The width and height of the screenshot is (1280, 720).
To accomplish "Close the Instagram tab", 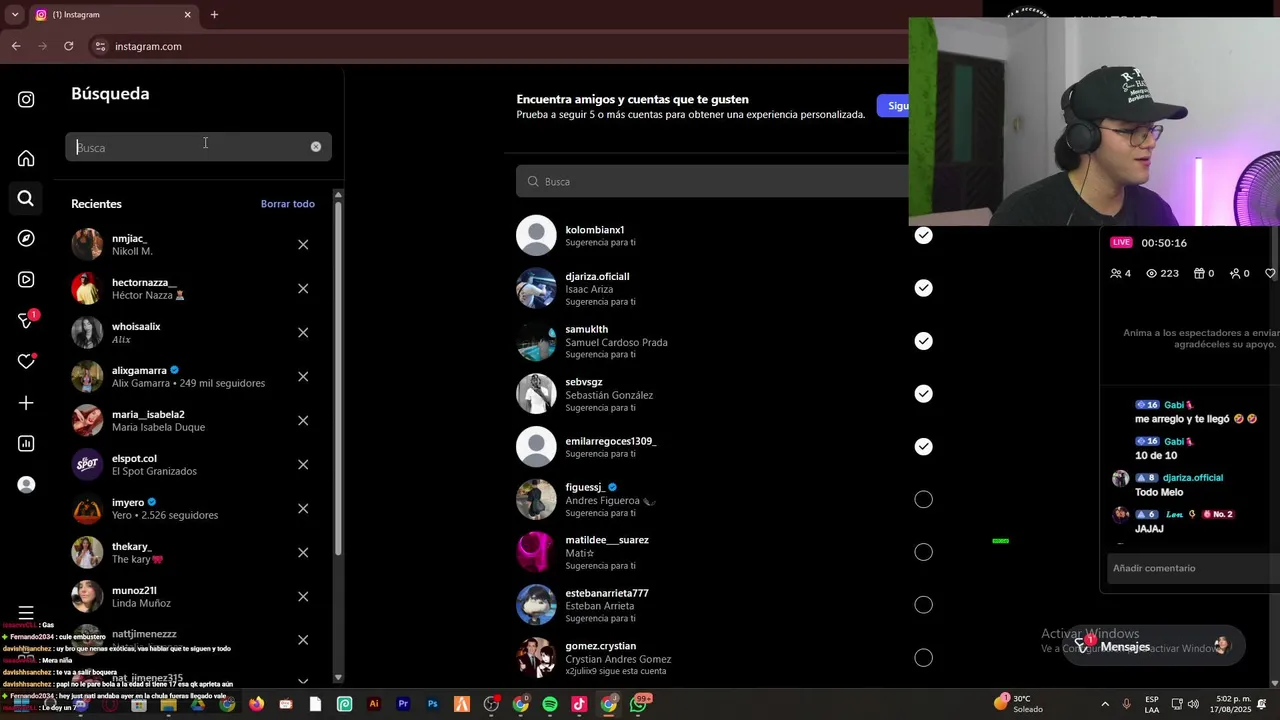I will coord(187,15).
